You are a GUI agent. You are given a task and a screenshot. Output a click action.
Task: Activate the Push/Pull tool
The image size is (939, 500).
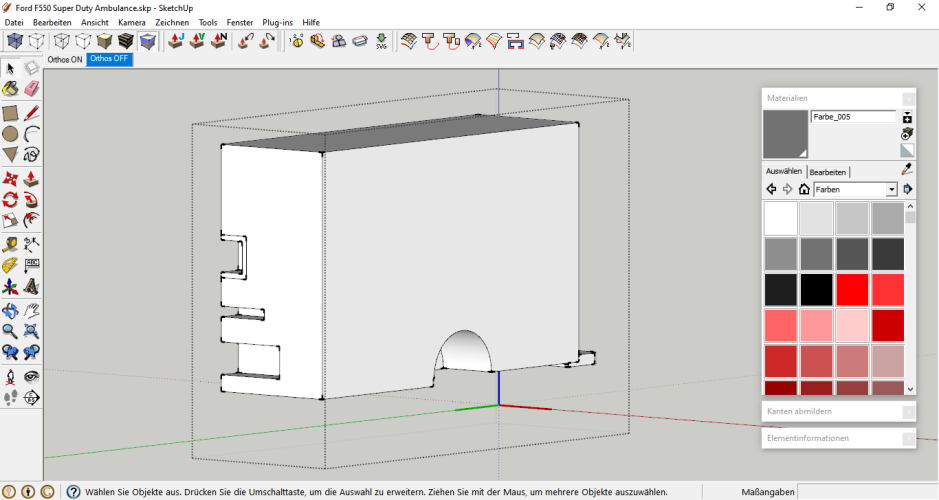[32, 178]
